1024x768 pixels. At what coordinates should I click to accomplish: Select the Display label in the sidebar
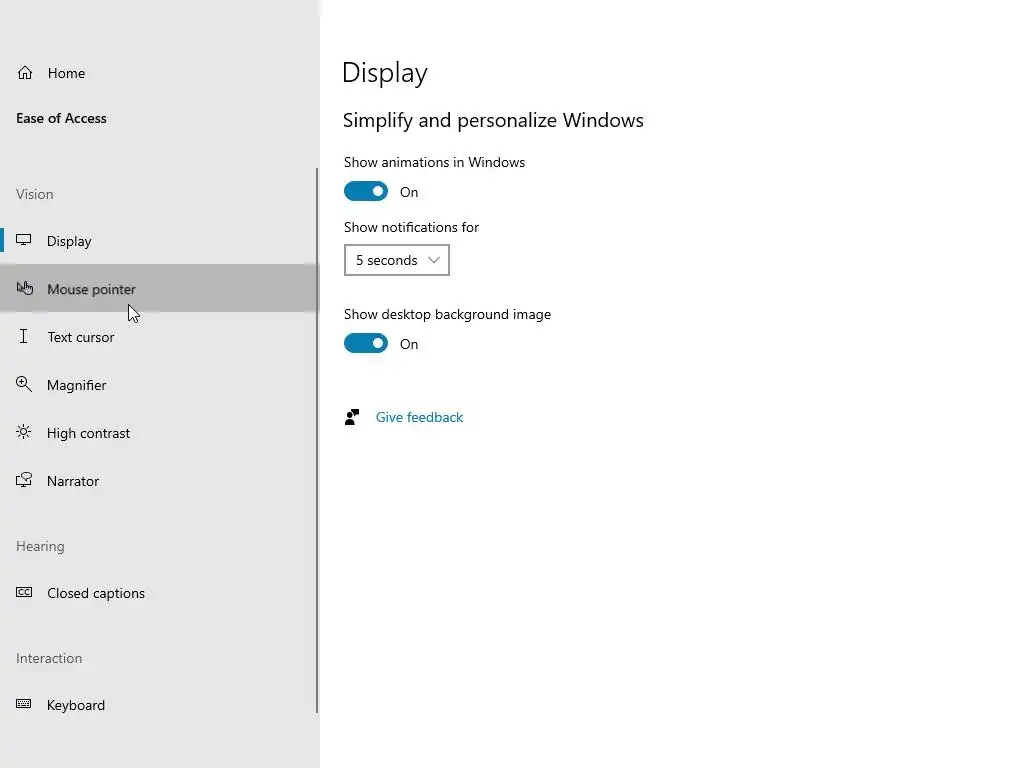click(69, 241)
